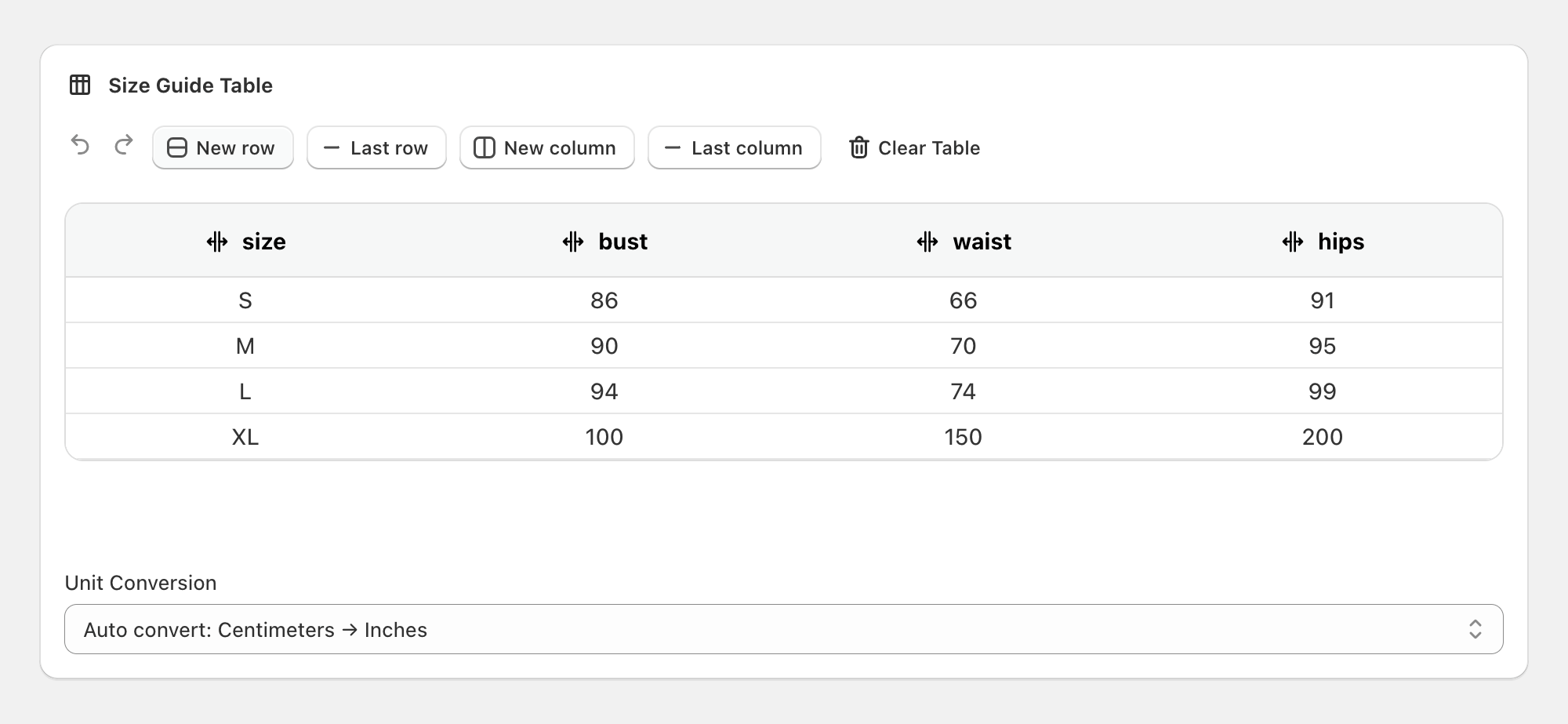
Task: Remove a row using Last row
Action: 376,147
